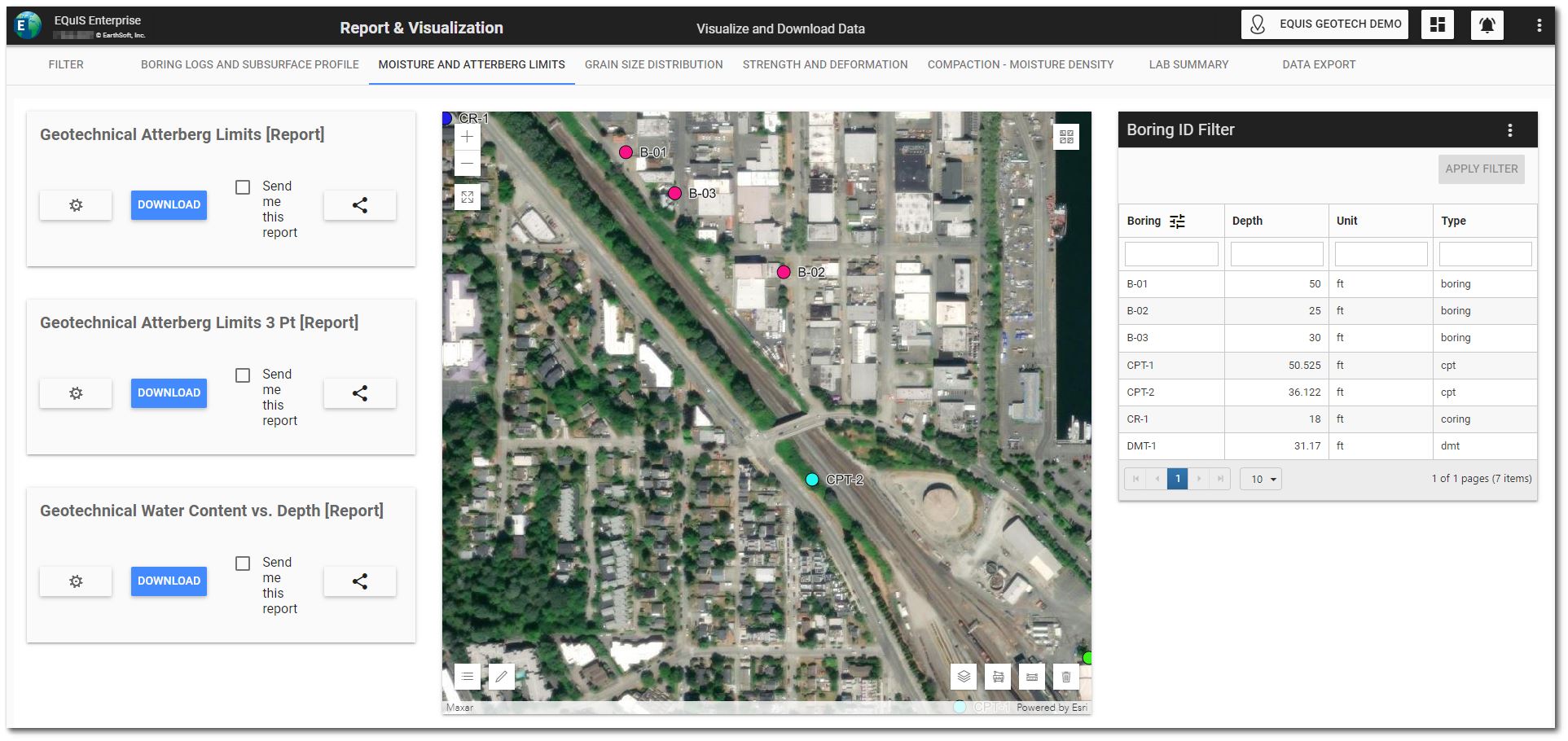Open the map legend list icon
1568x741 pixels.
point(467,677)
